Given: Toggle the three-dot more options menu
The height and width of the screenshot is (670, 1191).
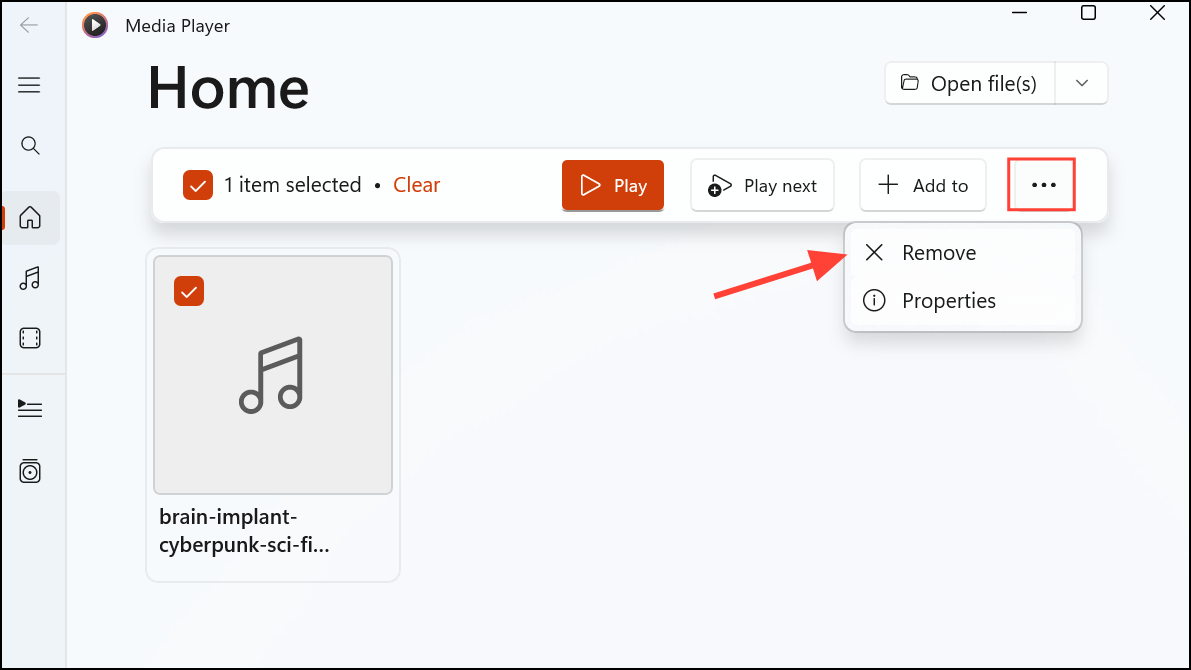Looking at the screenshot, I should coord(1042,185).
